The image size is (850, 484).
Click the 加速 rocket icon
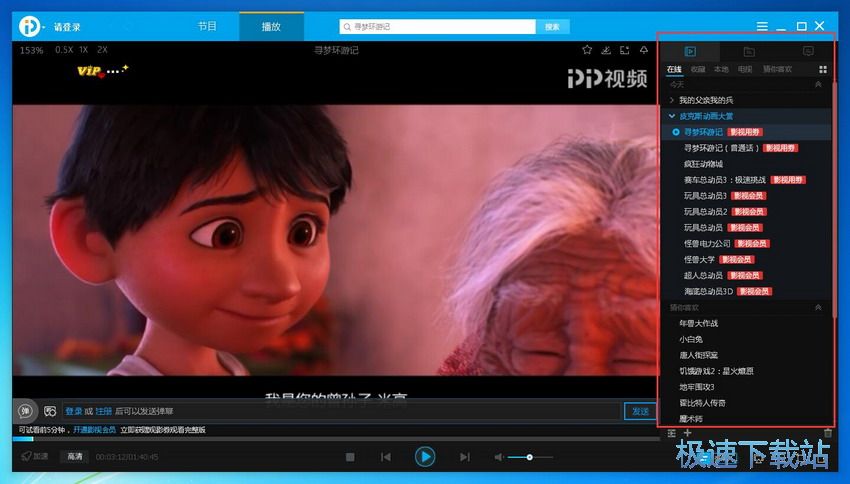(35, 456)
